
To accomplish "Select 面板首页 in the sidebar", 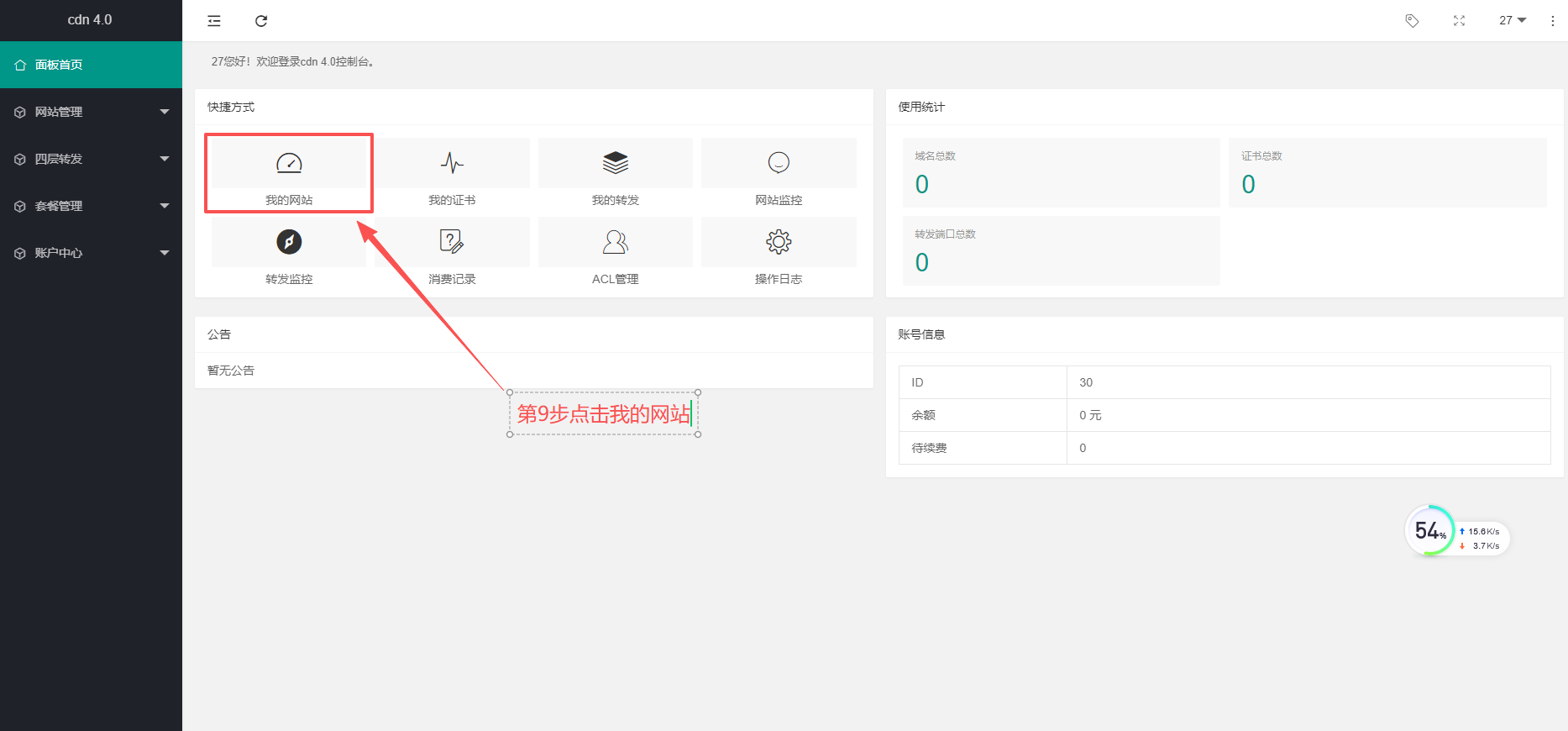I will [x=91, y=65].
